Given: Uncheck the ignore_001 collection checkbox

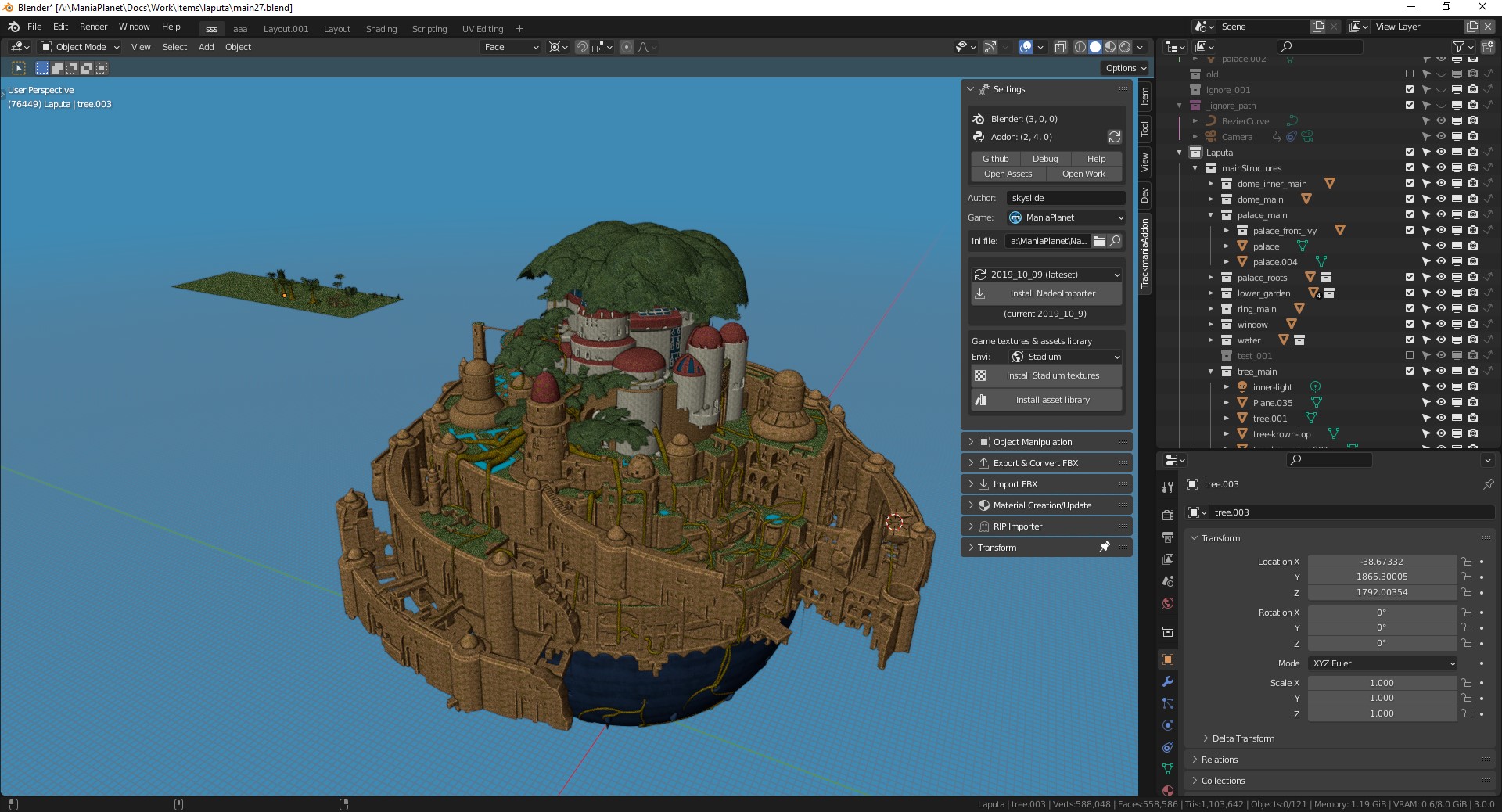Looking at the screenshot, I should [x=1410, y=90].
